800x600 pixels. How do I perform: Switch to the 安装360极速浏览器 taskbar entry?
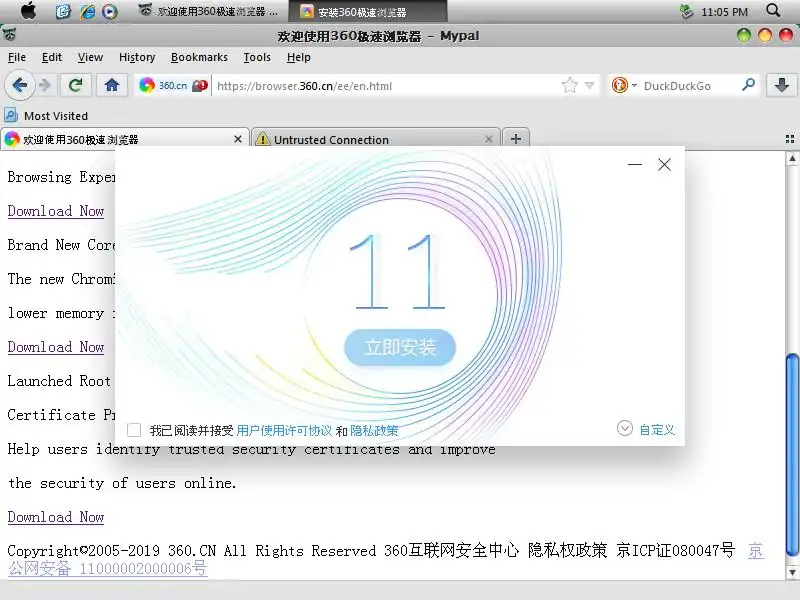(x=368, y=11)
